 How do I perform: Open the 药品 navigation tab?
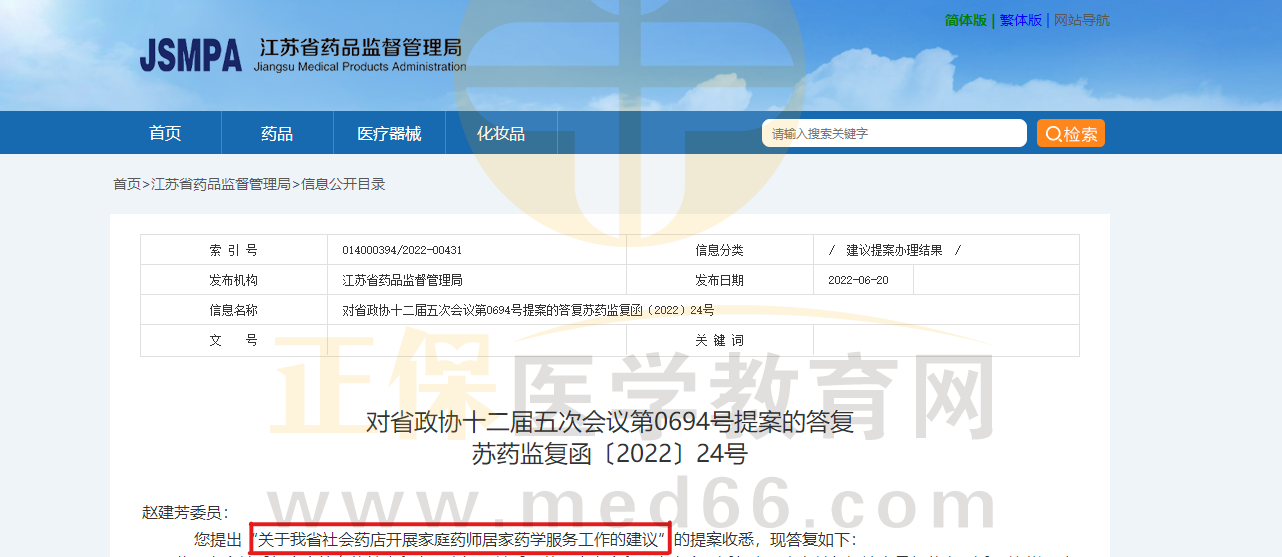[277, 134]
